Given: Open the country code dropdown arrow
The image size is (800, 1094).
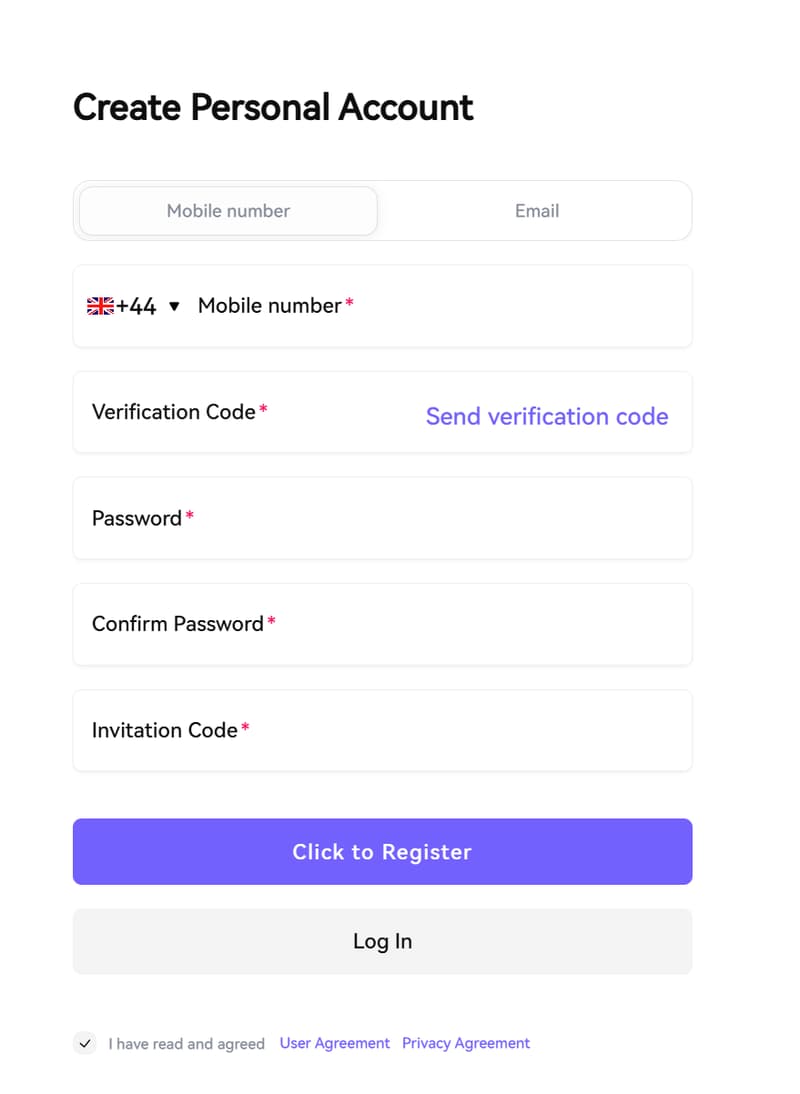Looking at the screenshot, I should (x=174, y=307).
